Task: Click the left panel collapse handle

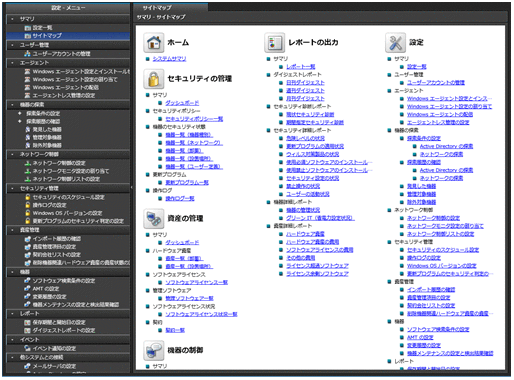Action: [132, 187]
